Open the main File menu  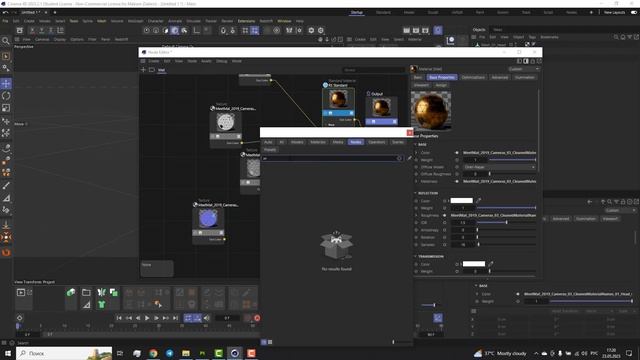[5, 21]
